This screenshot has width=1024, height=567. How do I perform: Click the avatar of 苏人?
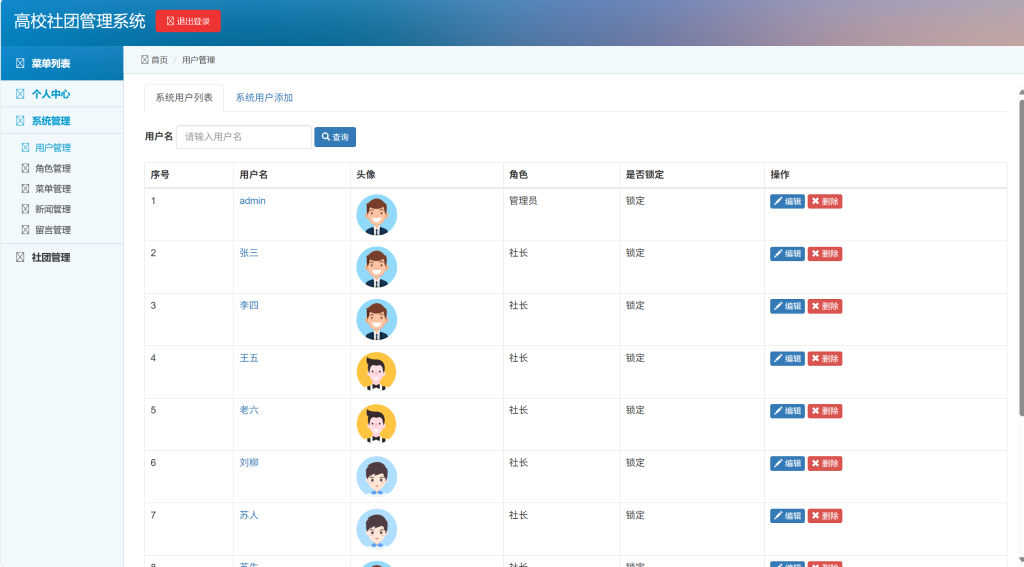click(x=377, y=529)
